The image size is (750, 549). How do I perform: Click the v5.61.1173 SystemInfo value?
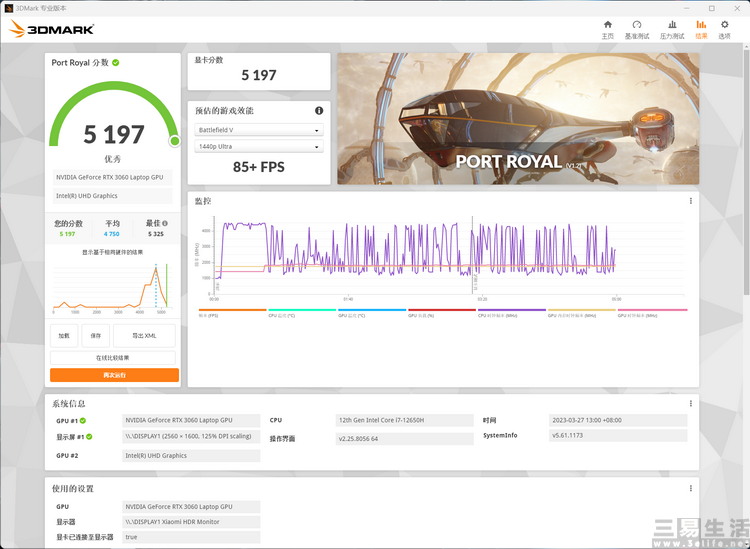pyautogui.click(x=618, y=436)
